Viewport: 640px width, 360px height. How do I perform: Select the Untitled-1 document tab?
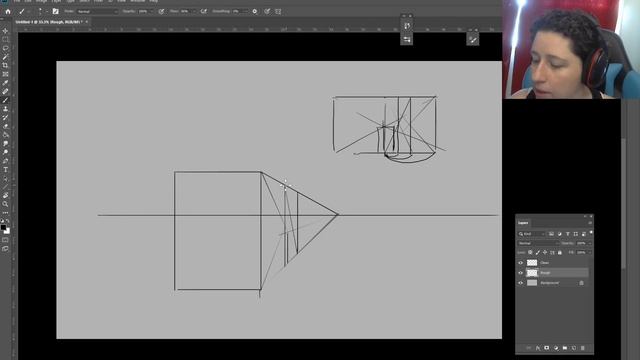pos(49,22)
